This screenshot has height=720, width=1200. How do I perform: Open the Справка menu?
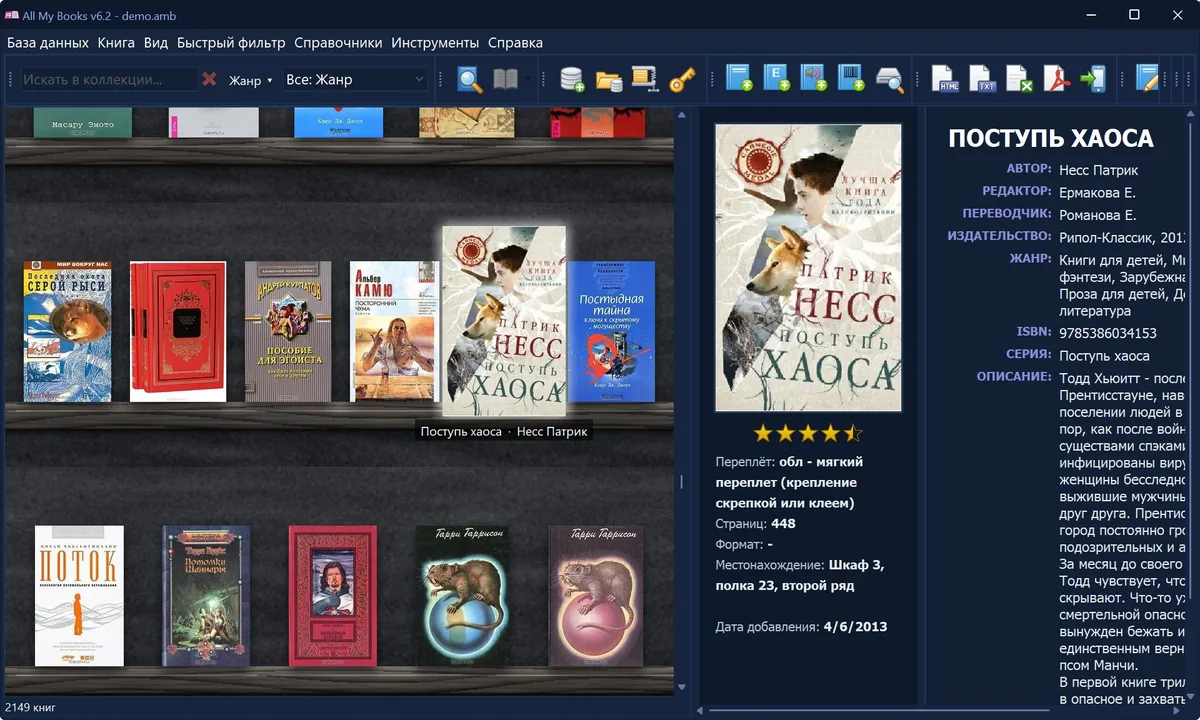(x=515, y=43)
